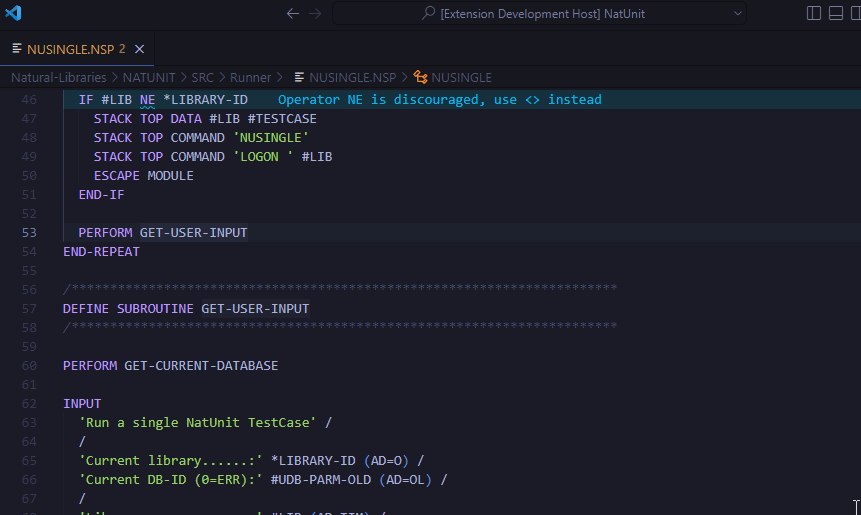Click (AD=OL) attribute on line 66

(405, 480)
